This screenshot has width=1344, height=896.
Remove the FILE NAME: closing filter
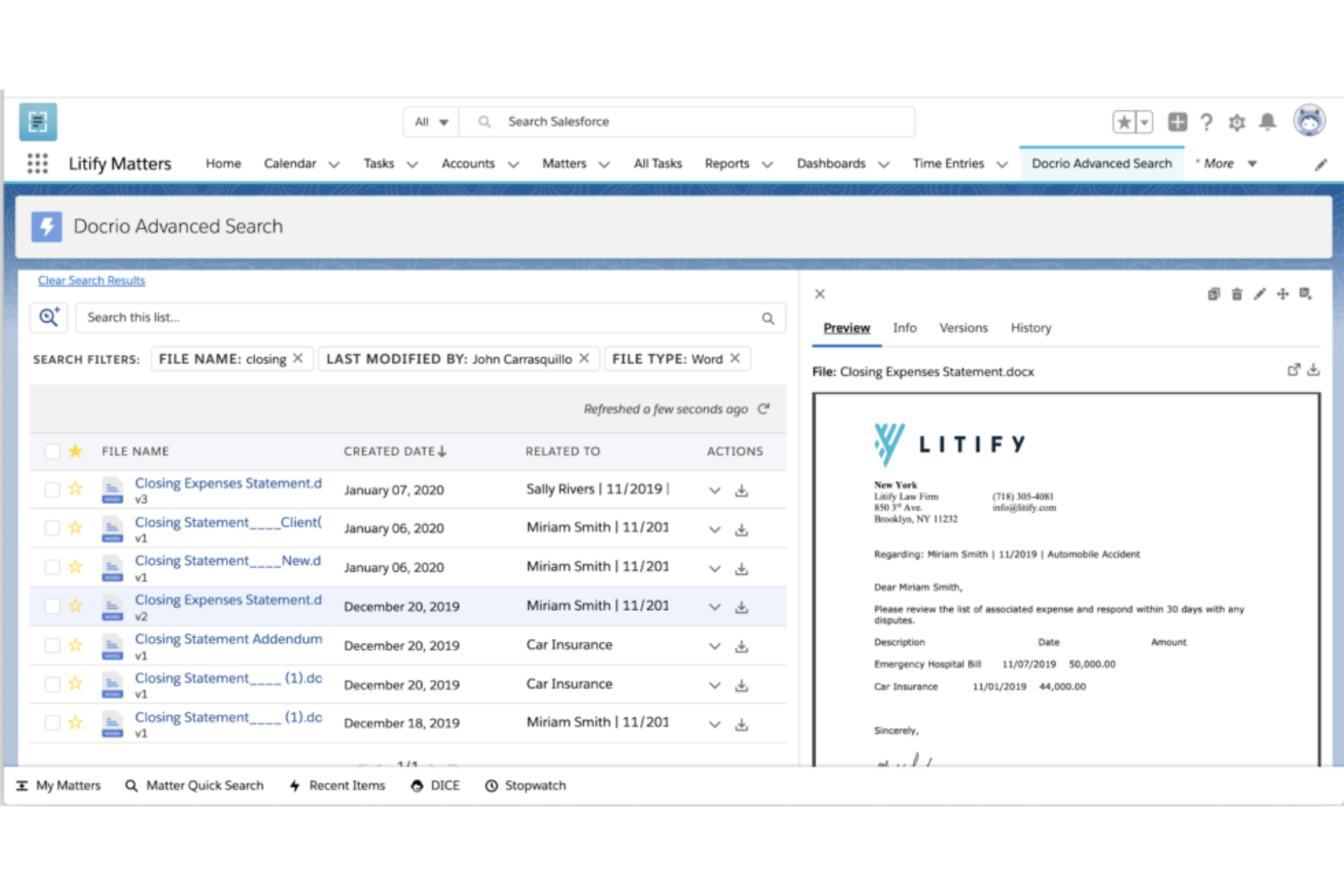click(x=298, y=359)
